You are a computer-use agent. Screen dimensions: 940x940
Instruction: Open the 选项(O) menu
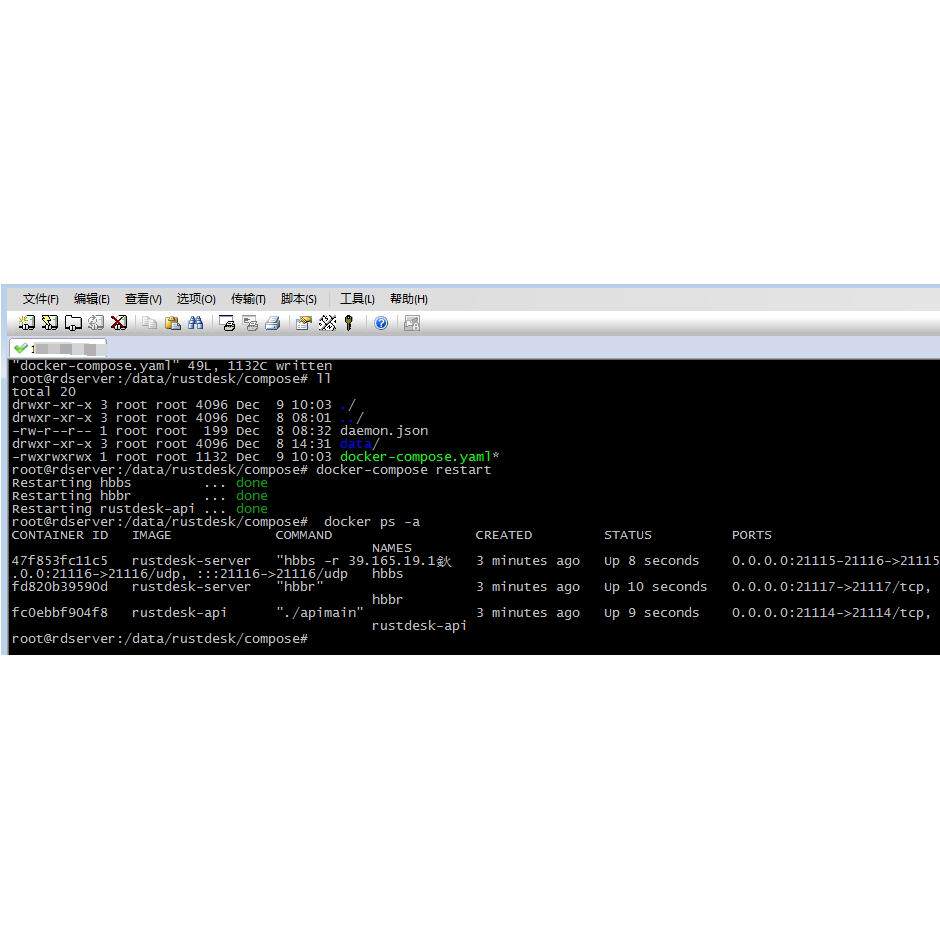(x=196, y=299)
